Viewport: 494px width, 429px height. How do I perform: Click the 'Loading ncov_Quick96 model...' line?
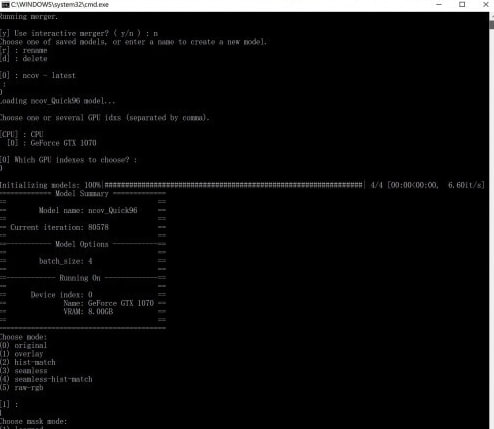58,101
